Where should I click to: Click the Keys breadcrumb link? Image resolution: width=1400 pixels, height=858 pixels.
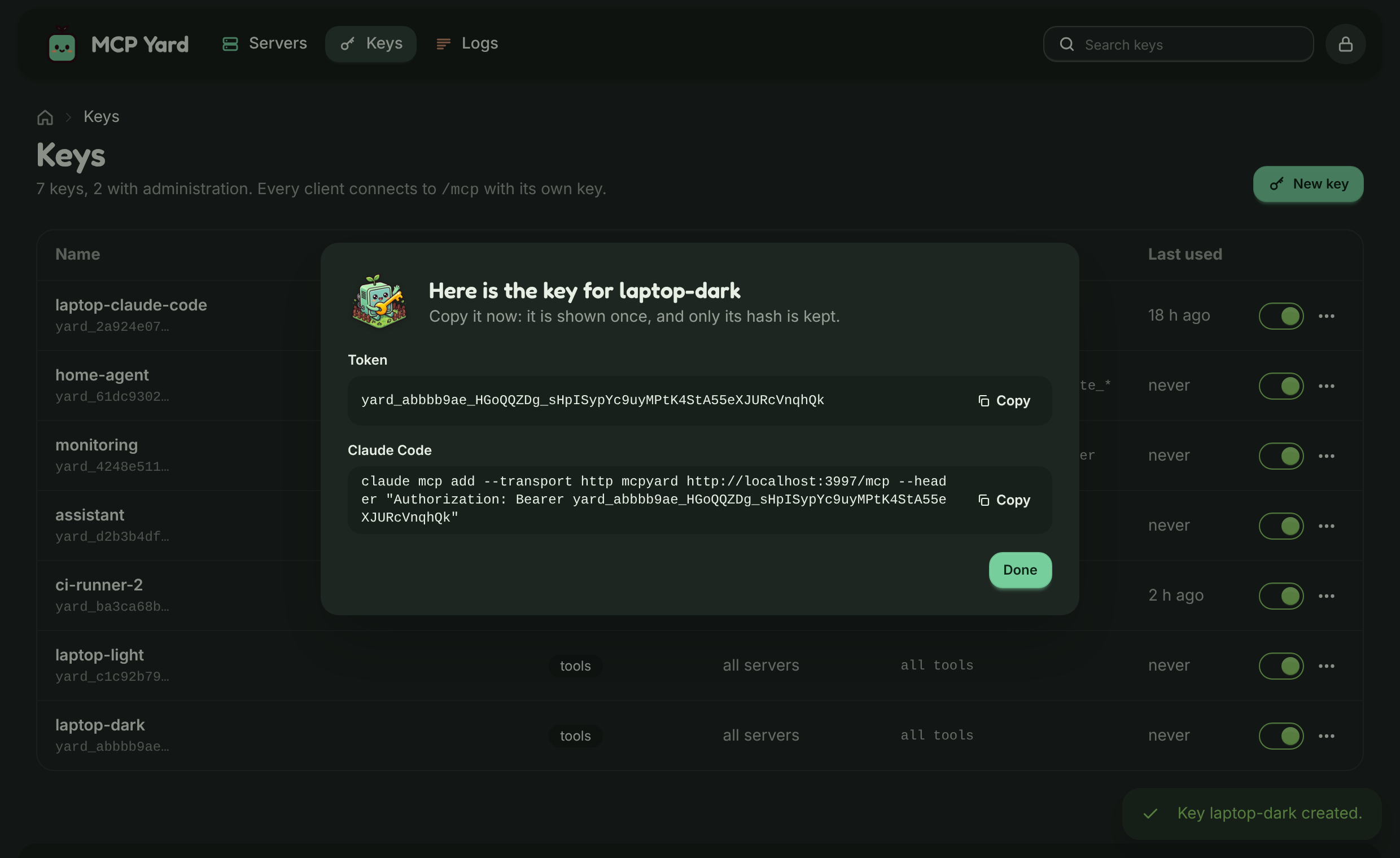click(101, 116)
